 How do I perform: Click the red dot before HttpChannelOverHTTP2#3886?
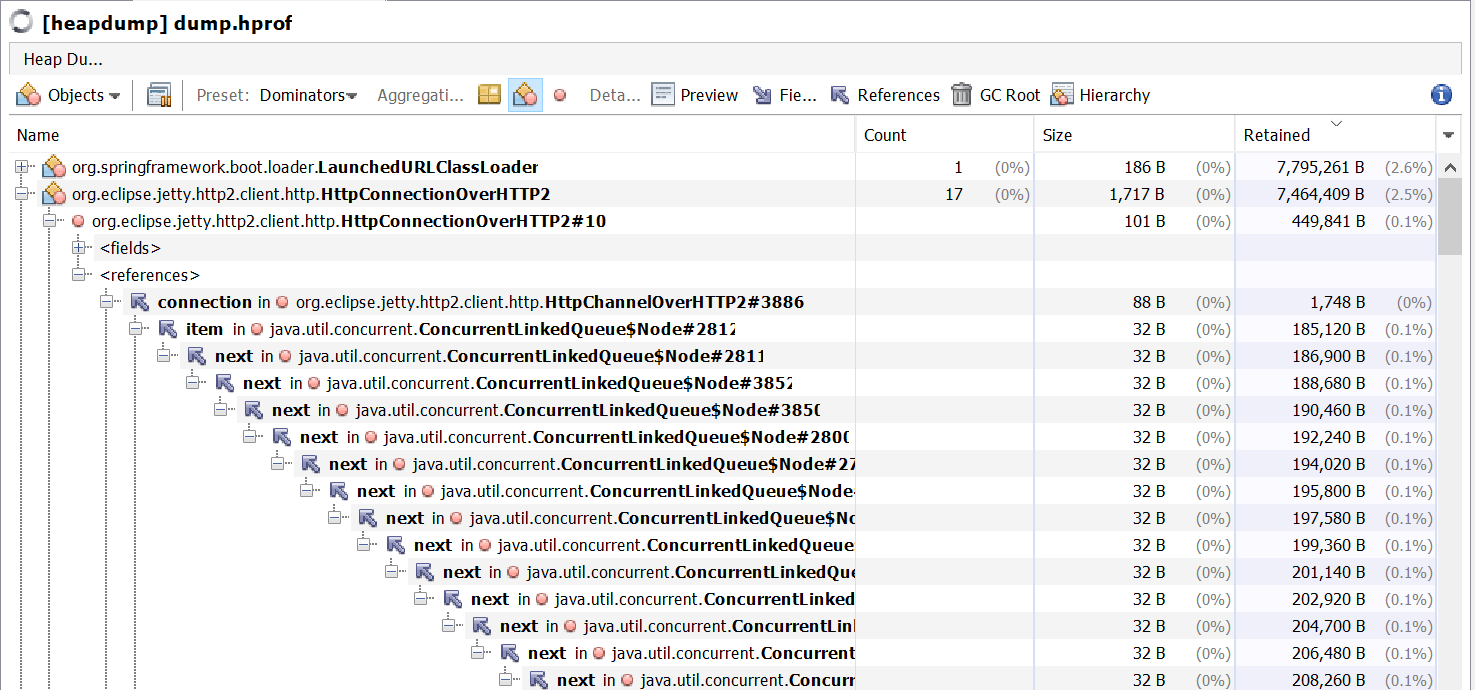point(282,303)
